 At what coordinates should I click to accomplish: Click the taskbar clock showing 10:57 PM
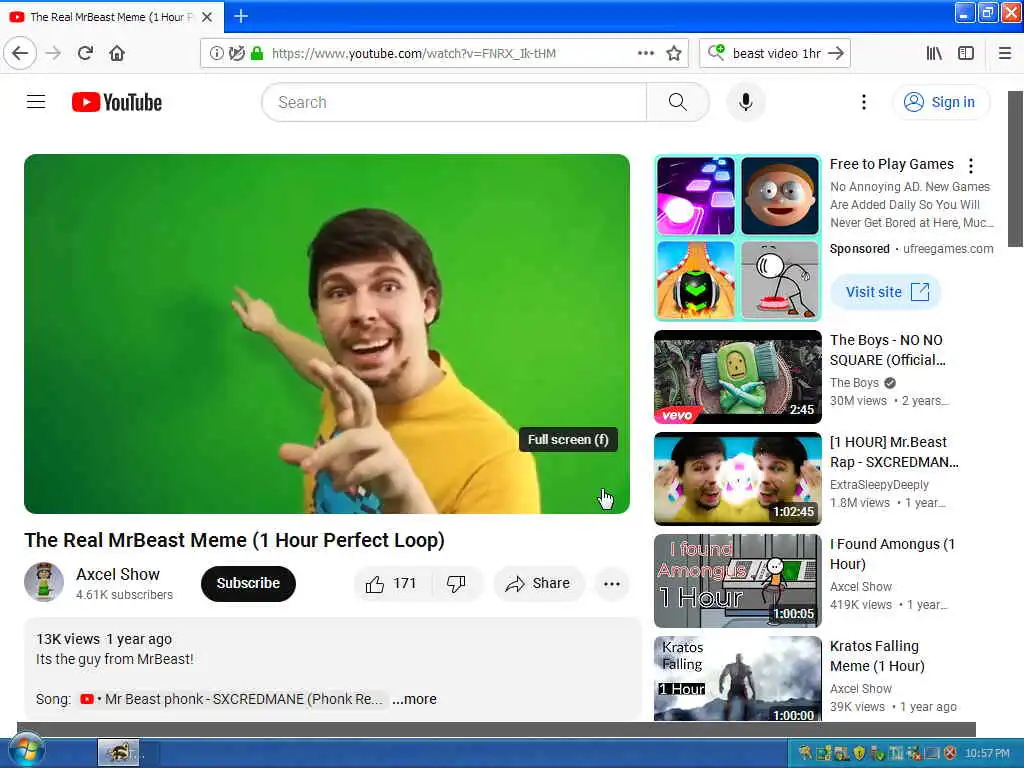tap(987, 753)
